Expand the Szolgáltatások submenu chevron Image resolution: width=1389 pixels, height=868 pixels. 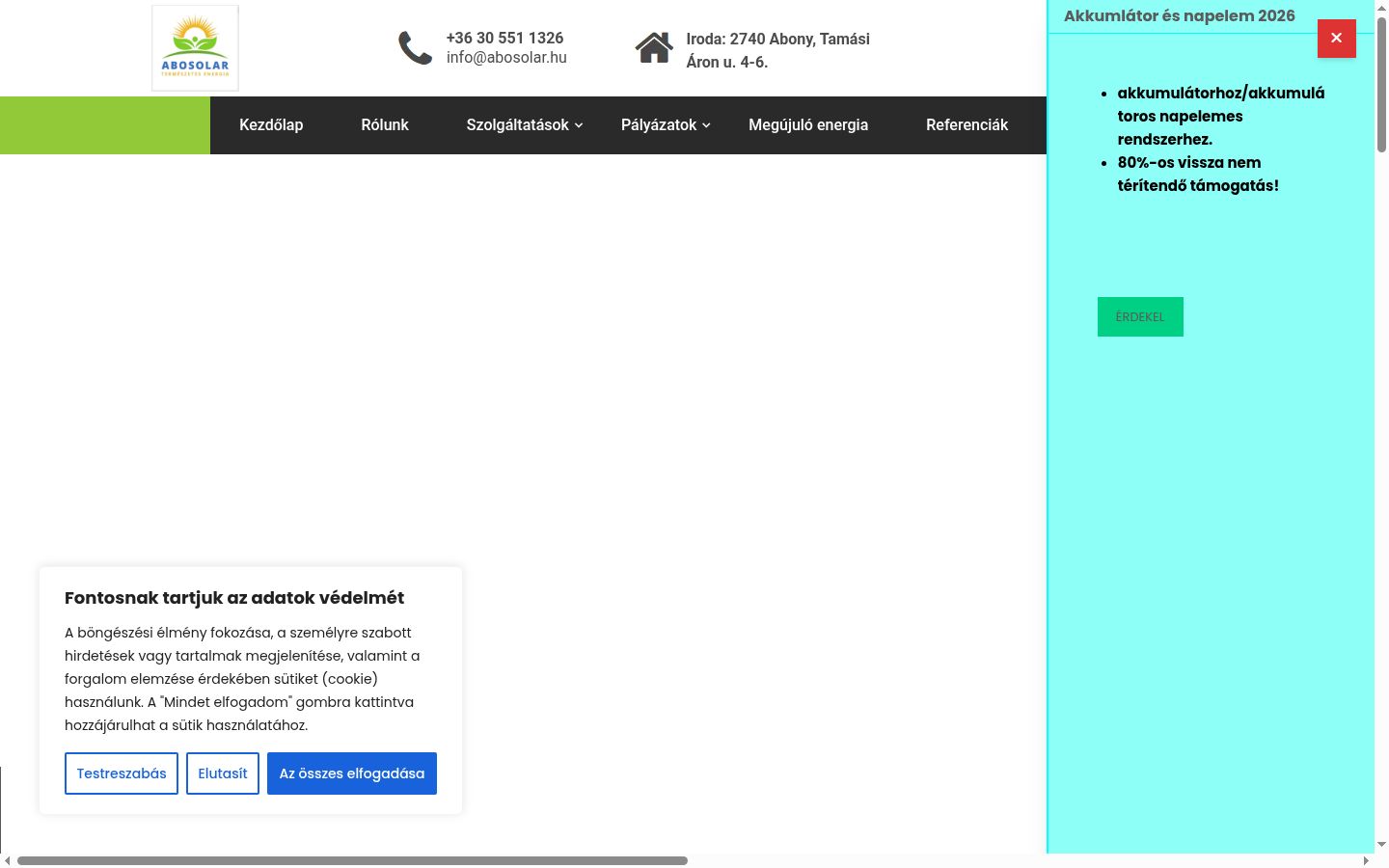coord(579,125)
